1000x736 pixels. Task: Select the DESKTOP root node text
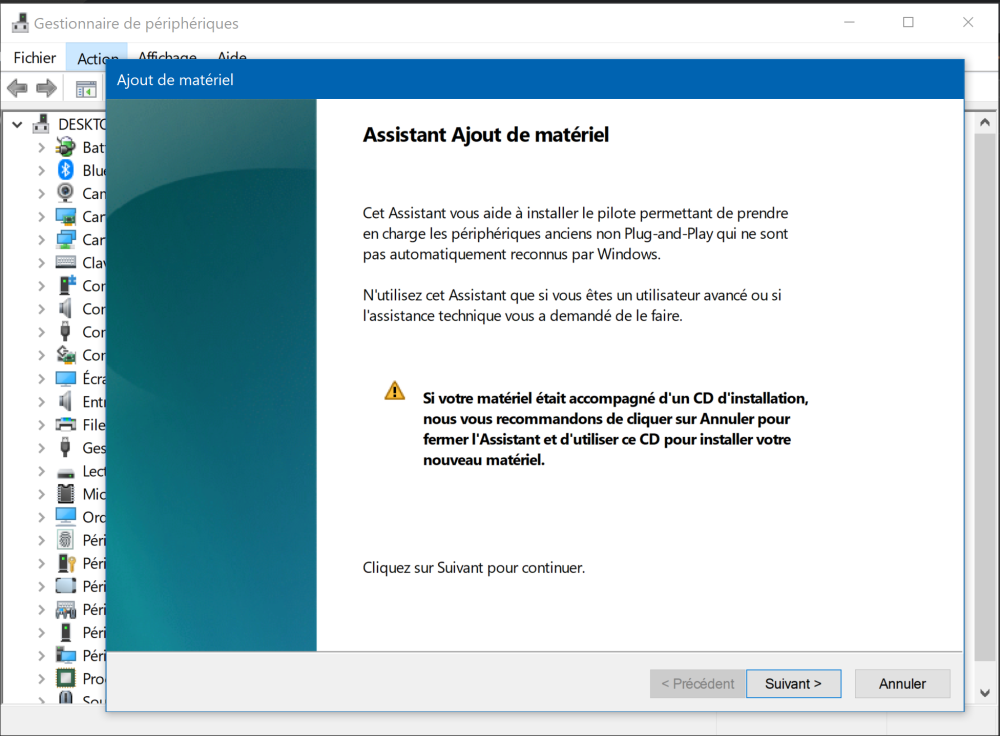pyautogui.click(x=82, y=124)
